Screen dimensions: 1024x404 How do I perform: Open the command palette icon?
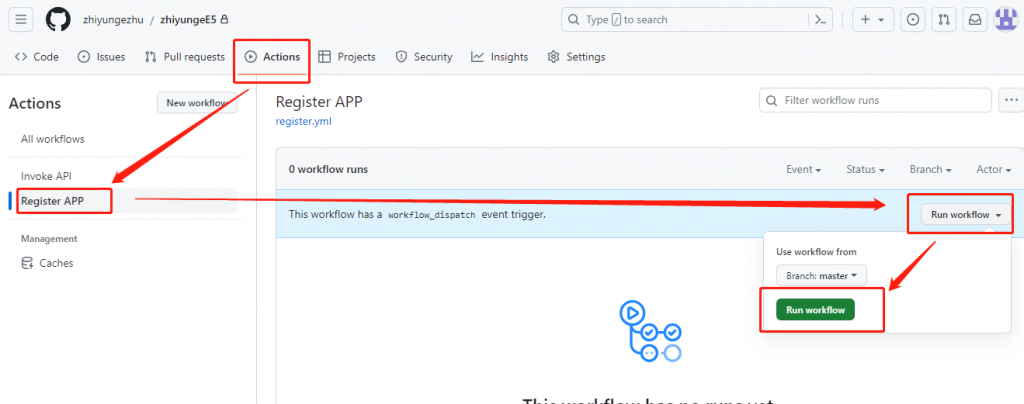[820, 19]
